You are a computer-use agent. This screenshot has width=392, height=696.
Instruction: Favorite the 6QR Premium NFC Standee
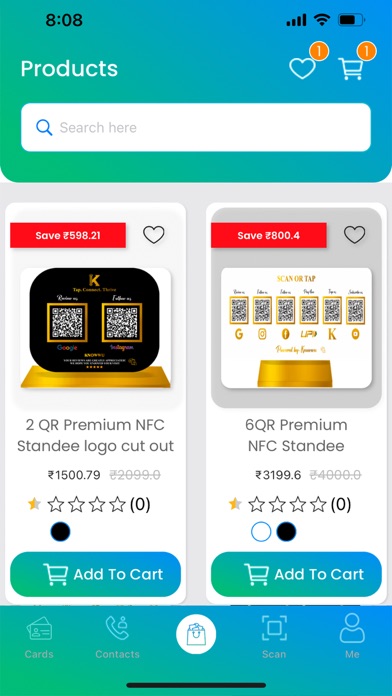coord(355,234)
